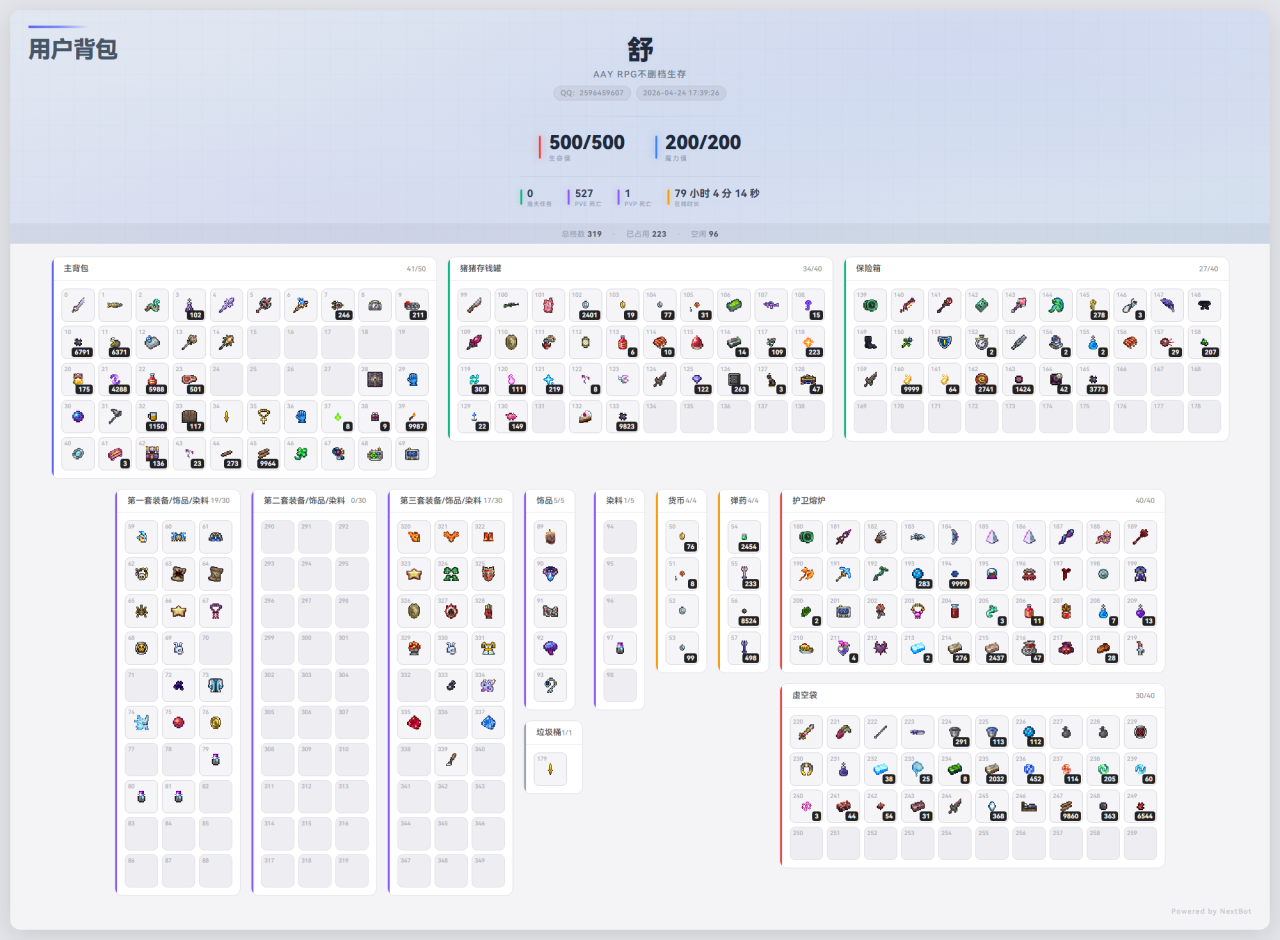Choose the gold item in slot 76
1280x940 pixels.
[x=215, y=722]
